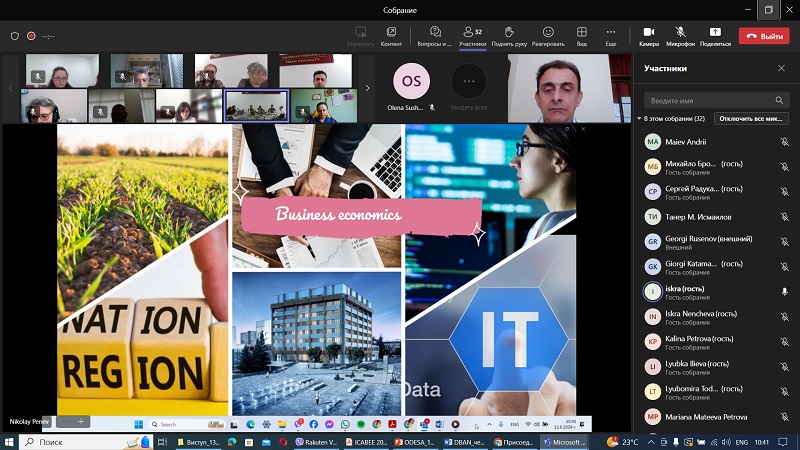This screenshot has height=450, width=800.
Task: Collapse the 'В этом собрании (32)' list
Action: [x=640, y=119]
